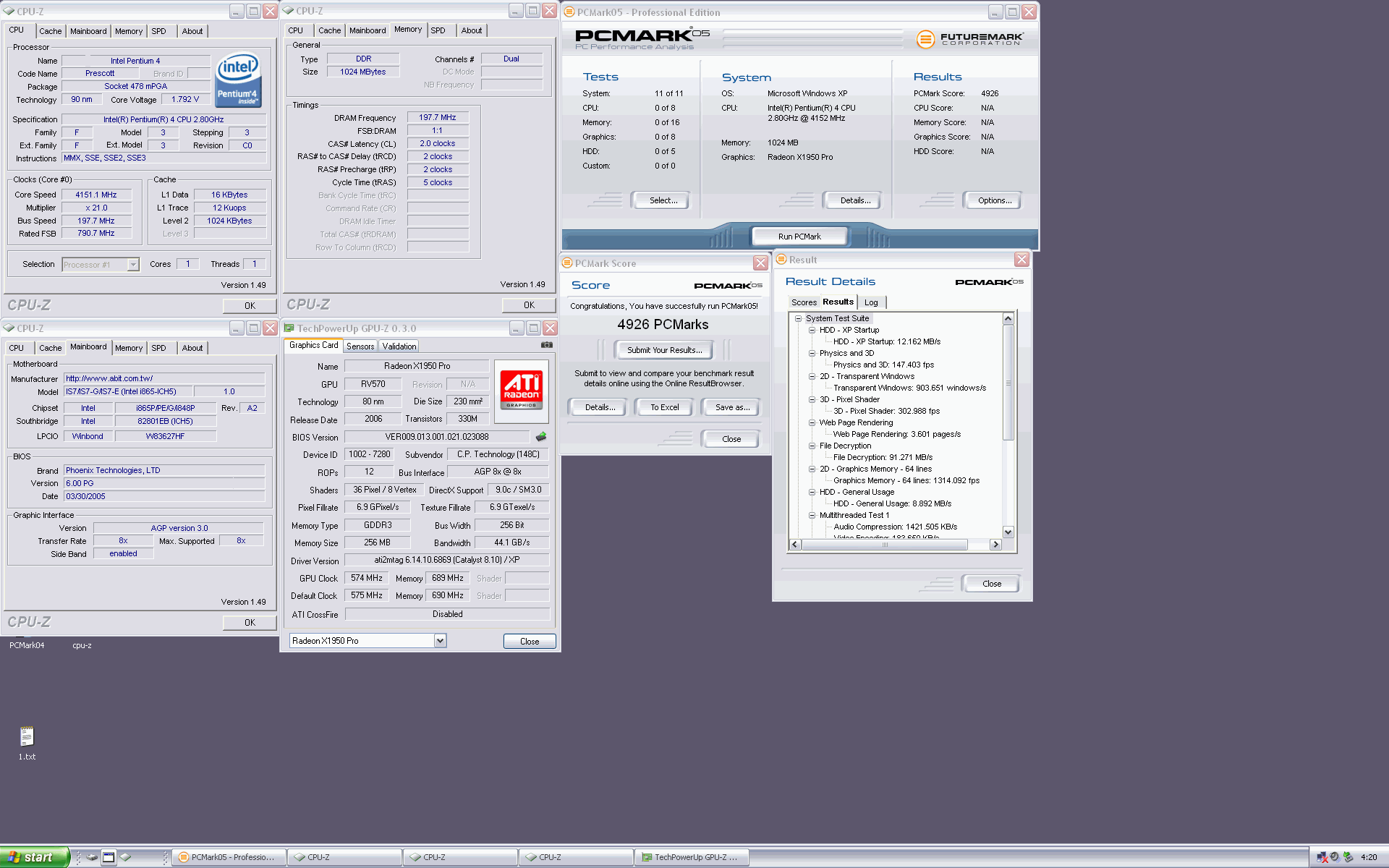Image resolution: width=1389 pixels, height=868 pixels.
Task: Open the Radeon X1950 Pro GPU selector dropdown
Action: (x=440, y=641)
